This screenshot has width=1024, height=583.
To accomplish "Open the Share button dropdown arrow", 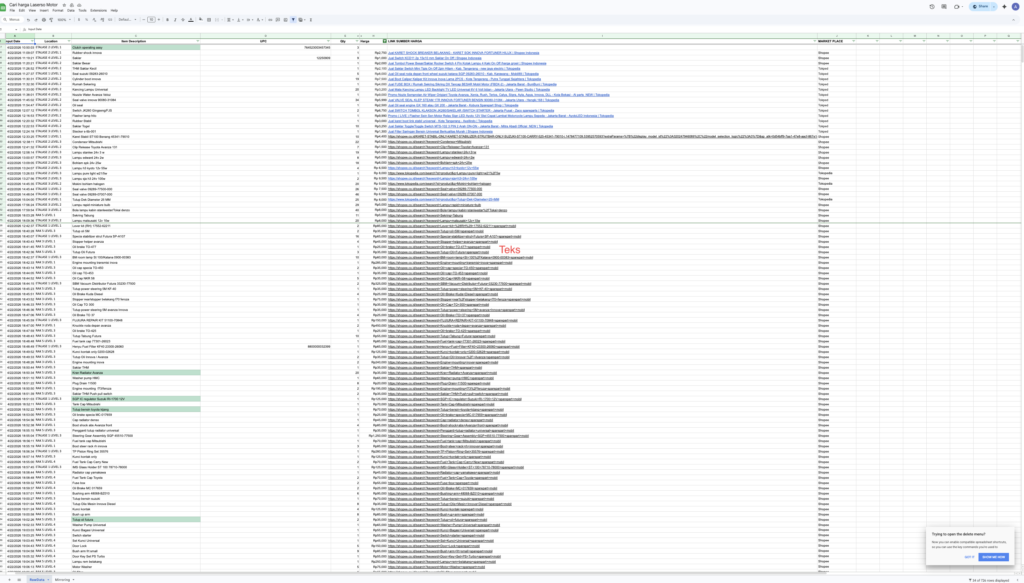I will [x=994, y=7].
